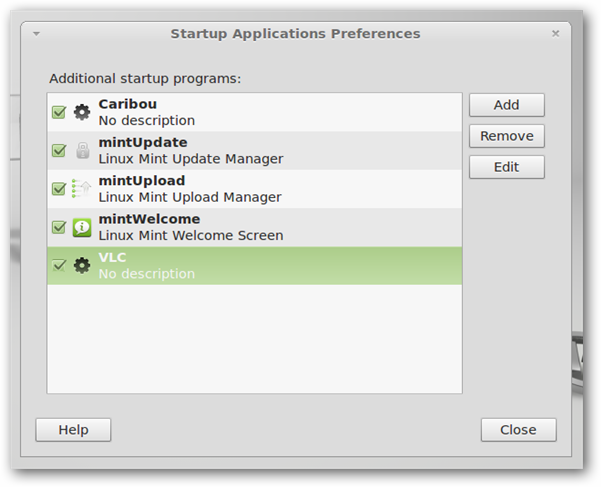Select the Linux Mint Update Manager row text

click(x=190, y=159)
